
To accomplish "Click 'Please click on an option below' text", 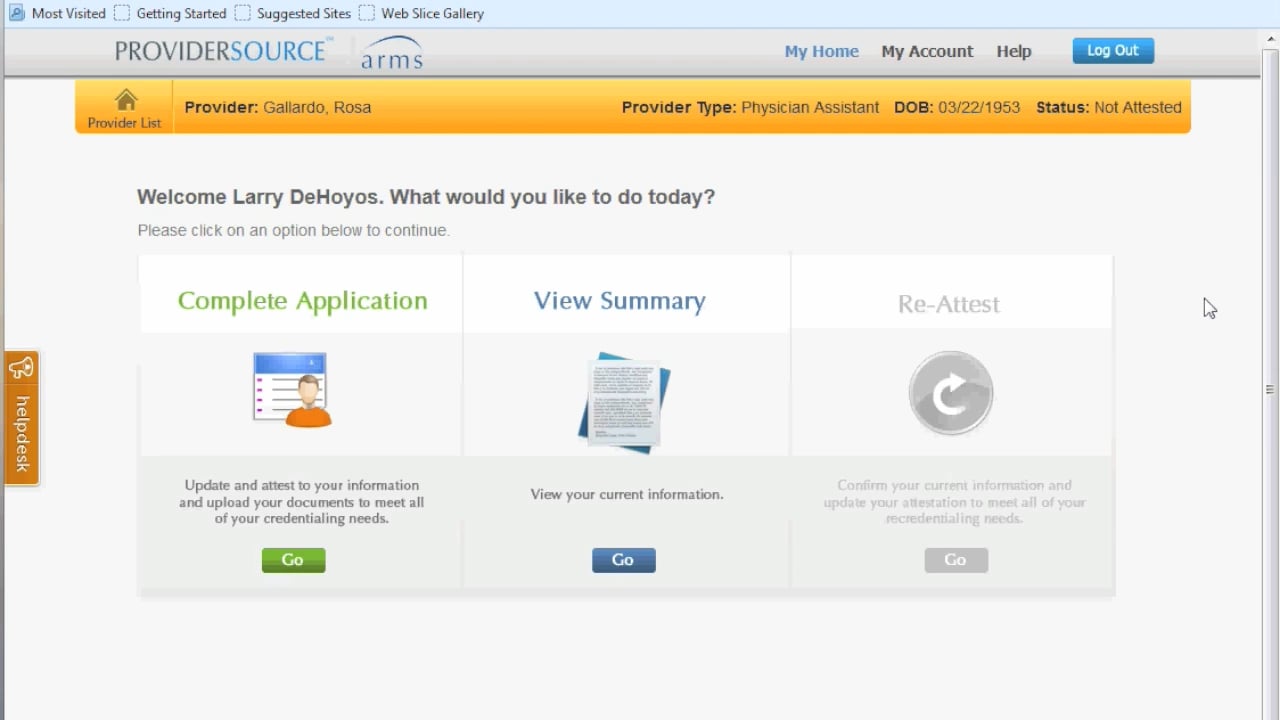I will coord(293,230).
